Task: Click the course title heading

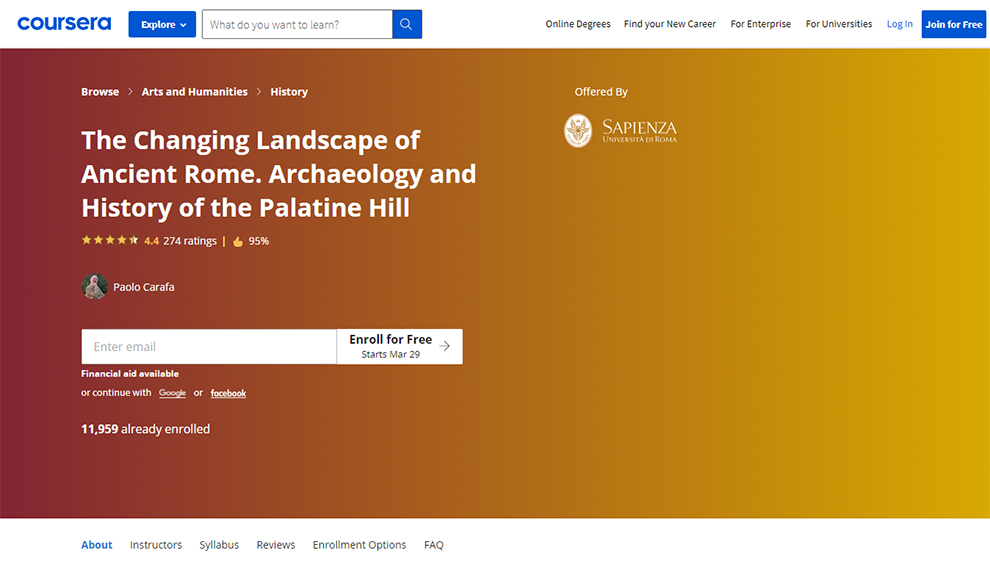Action: pos(278,174)
